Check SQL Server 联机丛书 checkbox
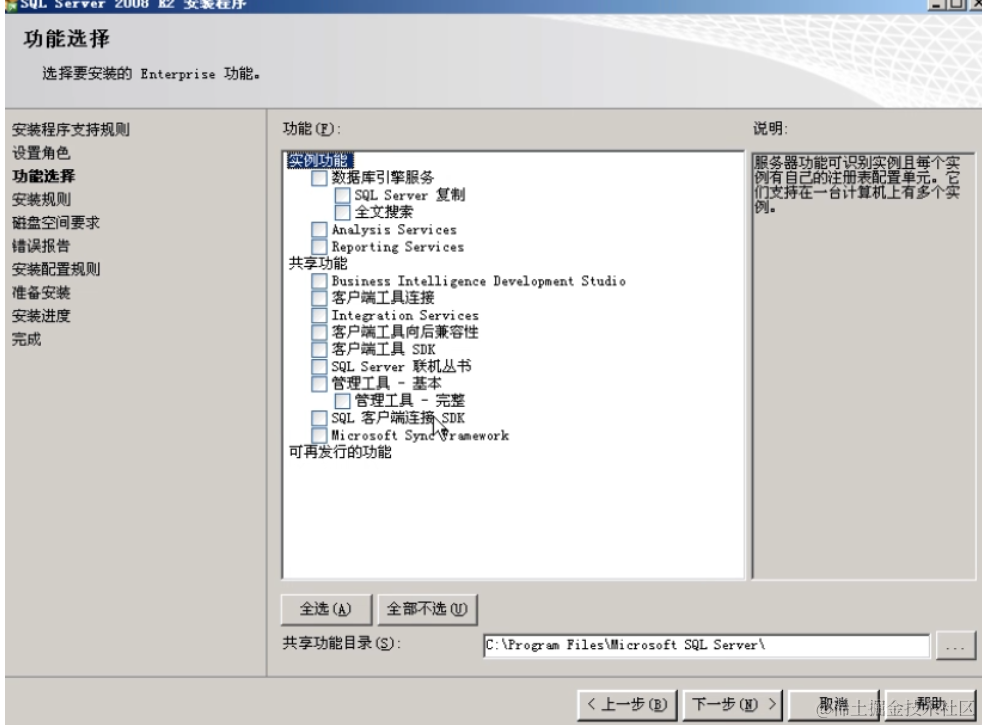The height and width of the screenshot is (725, 982). tap(319, 366)
